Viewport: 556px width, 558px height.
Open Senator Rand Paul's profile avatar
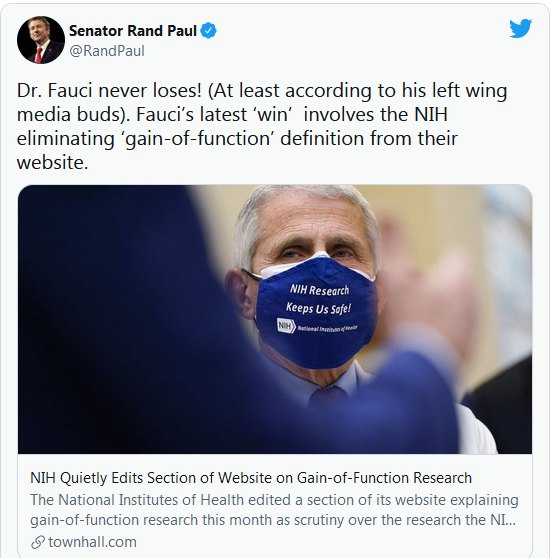coord(41,40)
